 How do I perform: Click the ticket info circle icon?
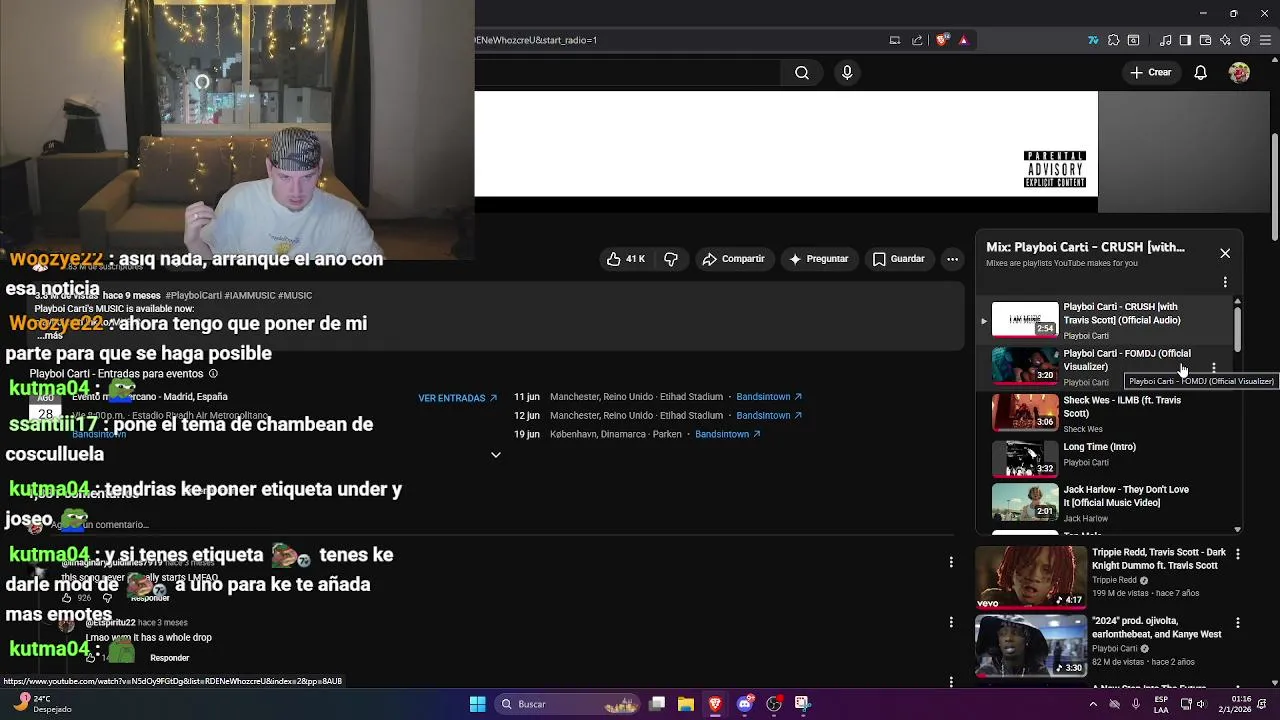coord(213,373)
